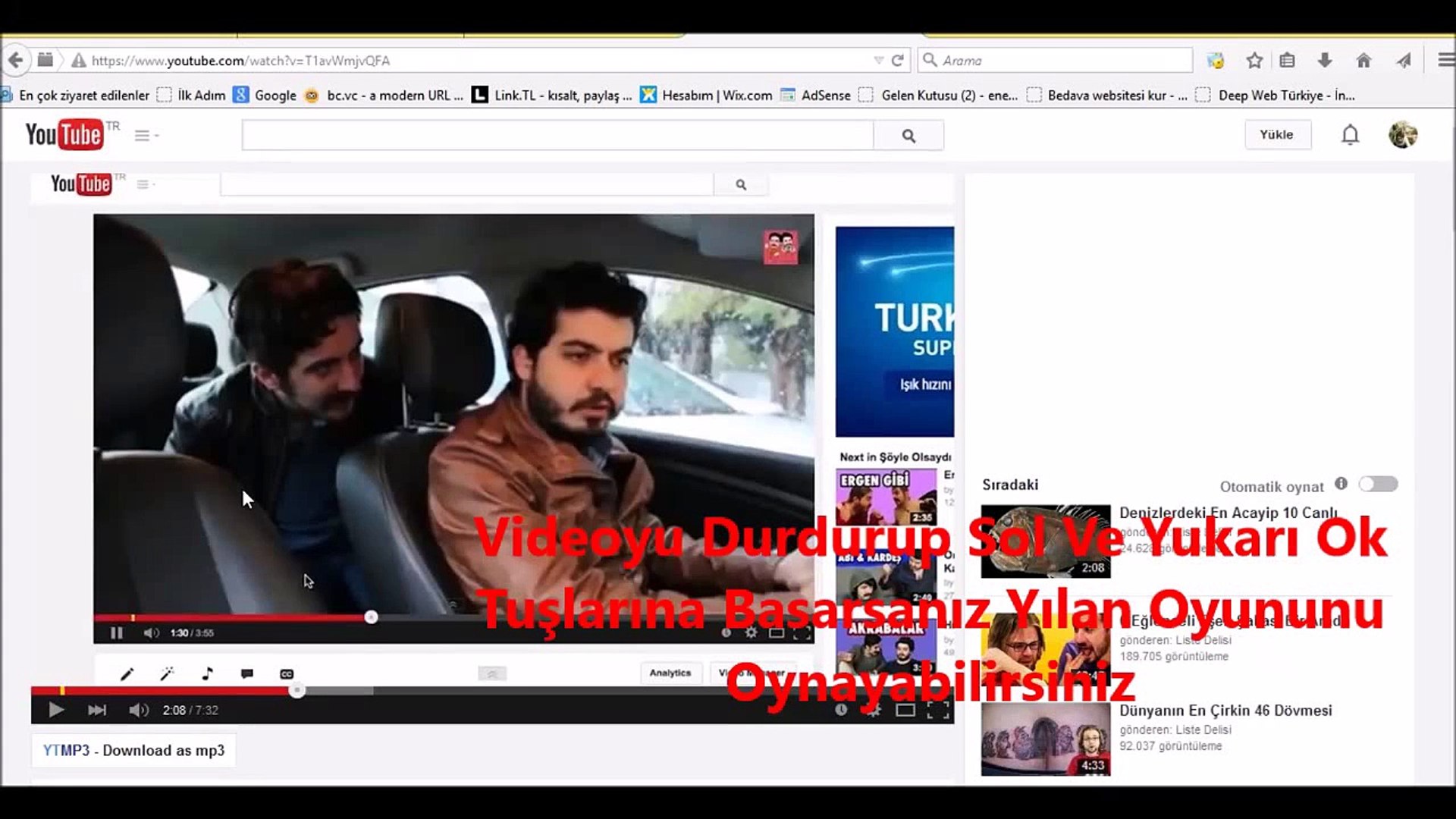
Task: Open the Google bookmark
Action: coord(265,95)
